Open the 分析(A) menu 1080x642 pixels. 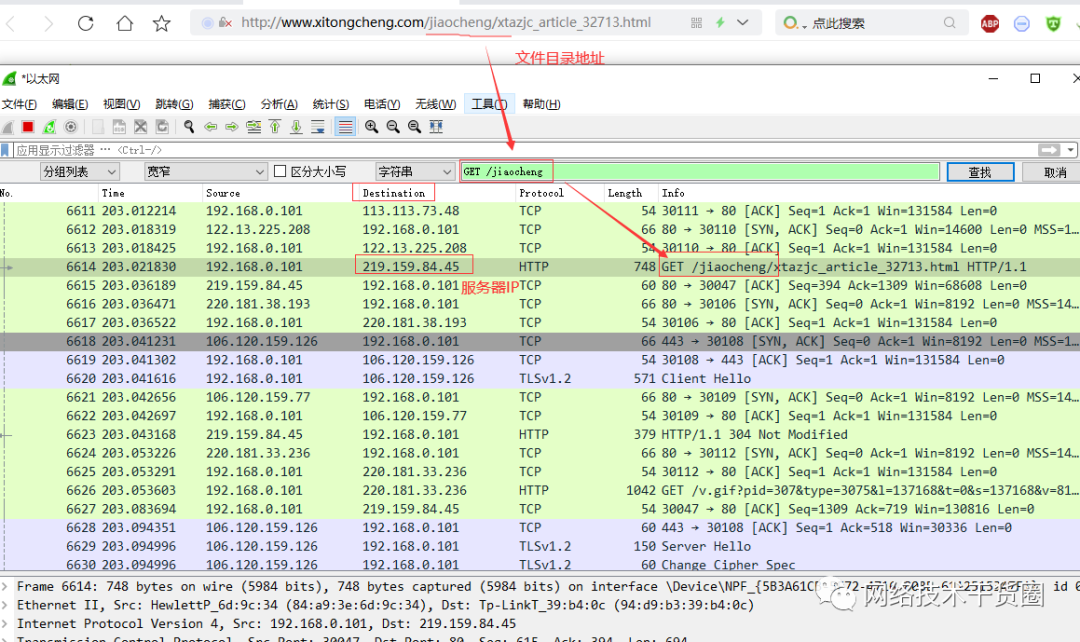pyautogui.click(x=279, y=104)
